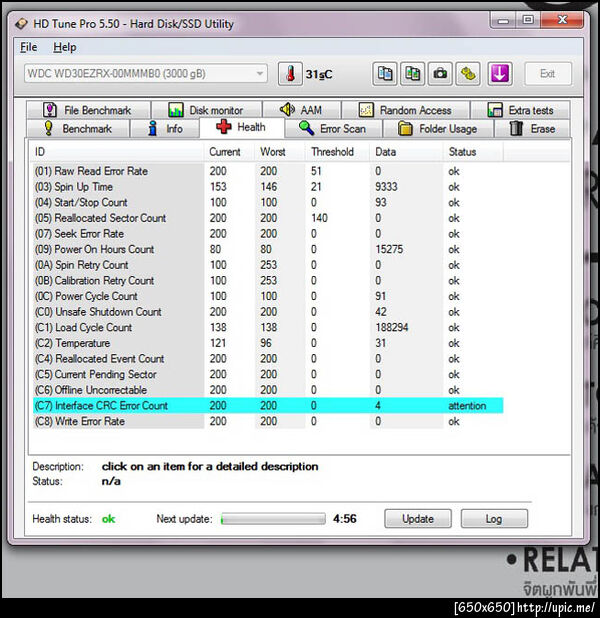This screenshot has height=618, width=600.
Task: Select the Health tab
Action: [242, 127]
